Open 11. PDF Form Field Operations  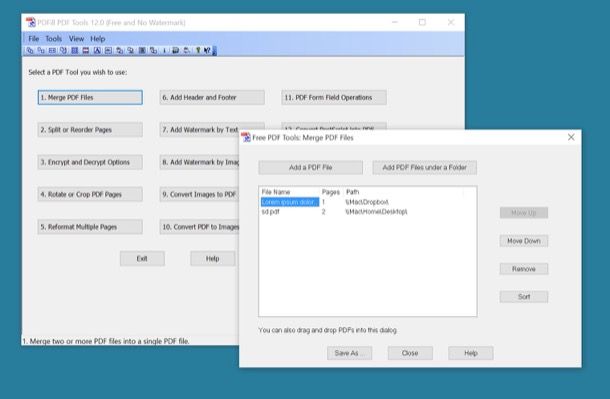[334, 98]
